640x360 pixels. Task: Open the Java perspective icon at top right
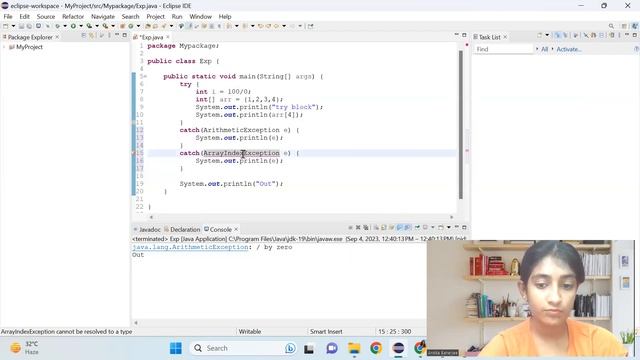[635, 26]
